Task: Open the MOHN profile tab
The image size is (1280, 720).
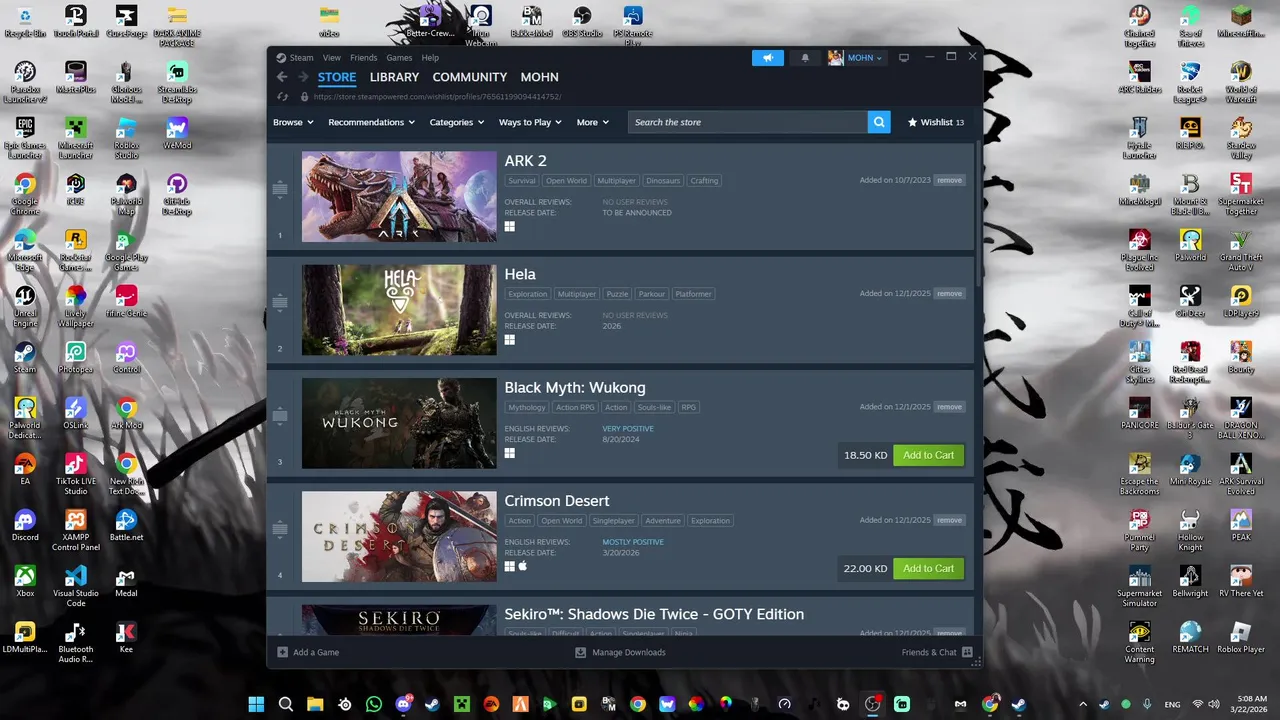Action: (x=539, y=77)
